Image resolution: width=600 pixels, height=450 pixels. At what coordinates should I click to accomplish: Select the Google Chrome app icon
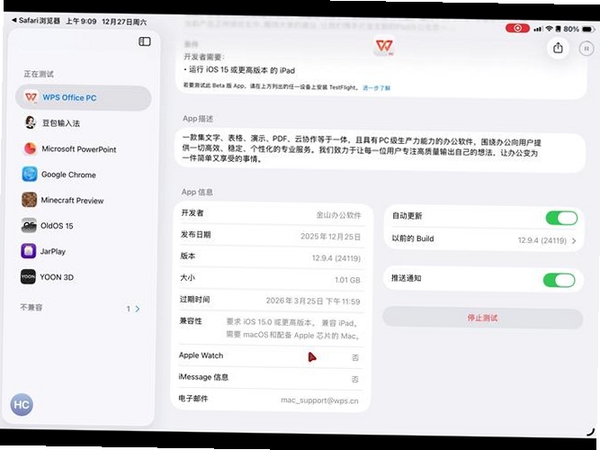(x=29, y=174)
